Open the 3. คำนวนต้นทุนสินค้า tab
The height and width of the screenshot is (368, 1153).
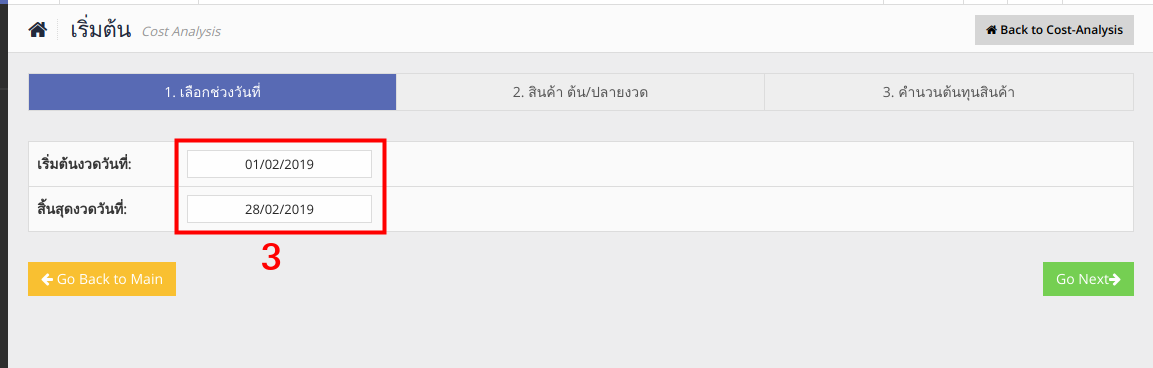point(949,92)
